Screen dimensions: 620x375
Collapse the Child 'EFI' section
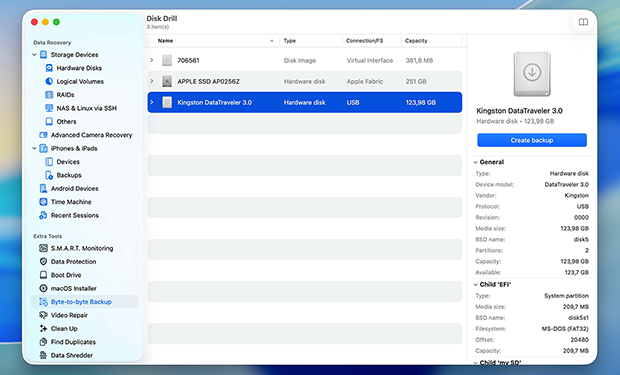click(476, 284)
